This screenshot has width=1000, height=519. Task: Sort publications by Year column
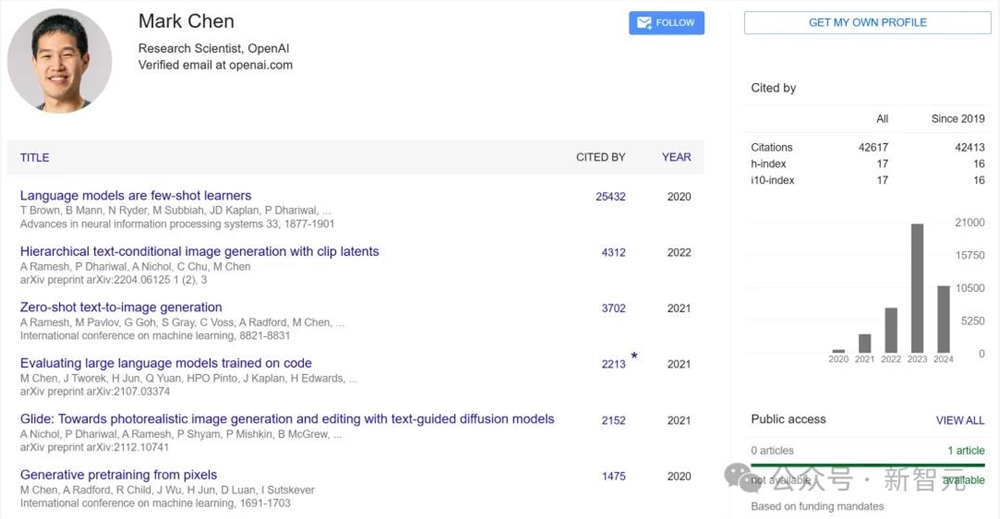[676, 157]
